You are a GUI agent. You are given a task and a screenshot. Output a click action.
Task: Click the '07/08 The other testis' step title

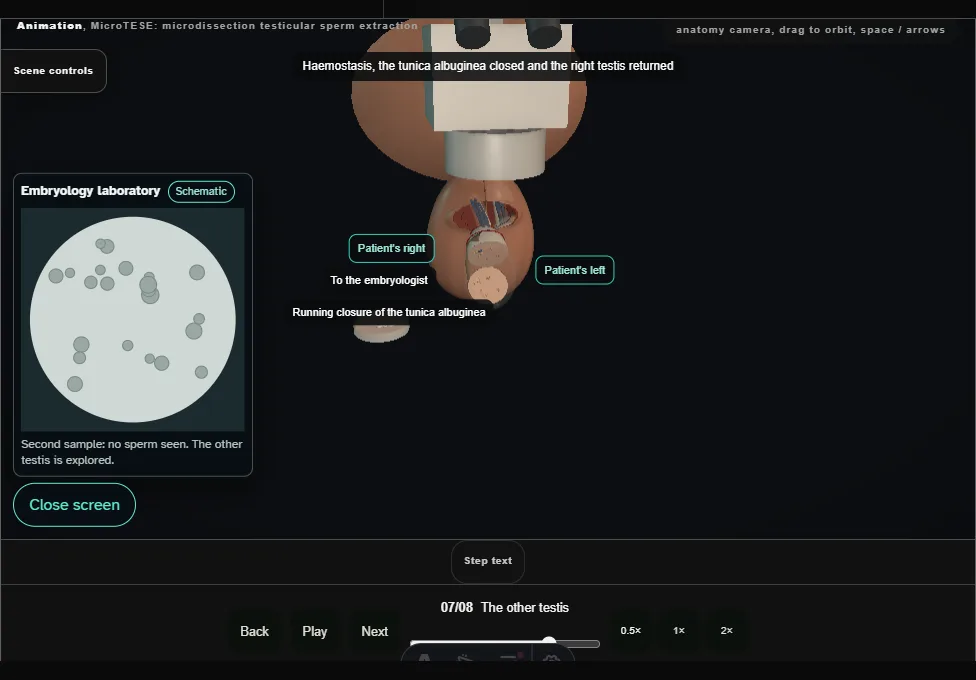pyautogui.click(x=505, y=607)
